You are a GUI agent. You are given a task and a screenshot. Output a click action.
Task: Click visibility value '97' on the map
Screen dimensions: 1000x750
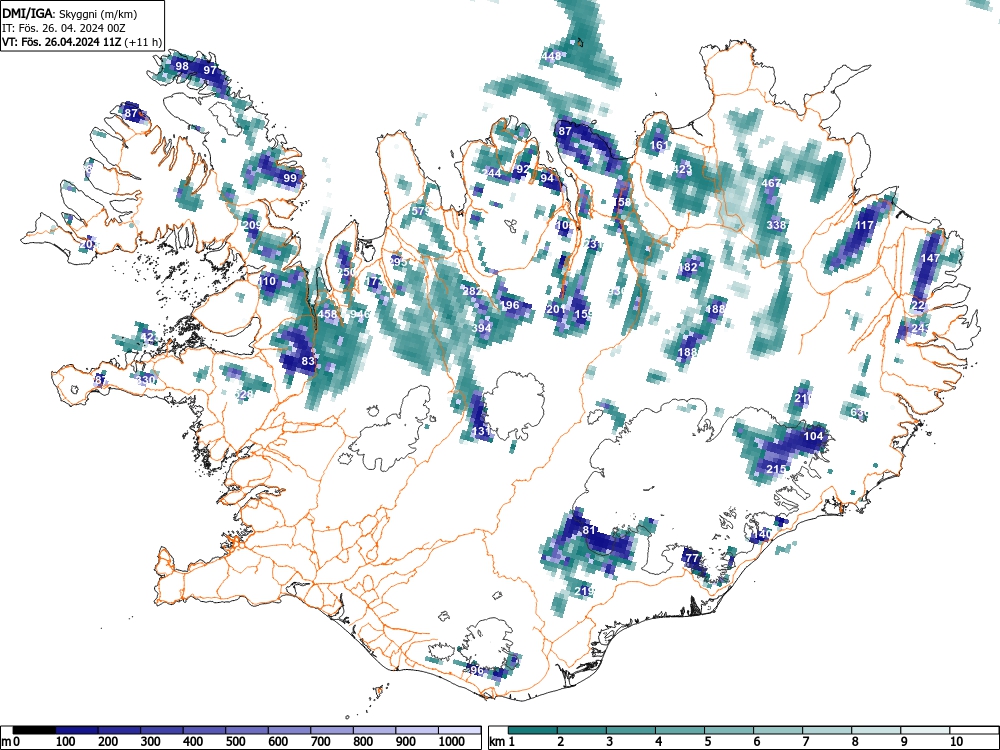[x=210, y=70]
